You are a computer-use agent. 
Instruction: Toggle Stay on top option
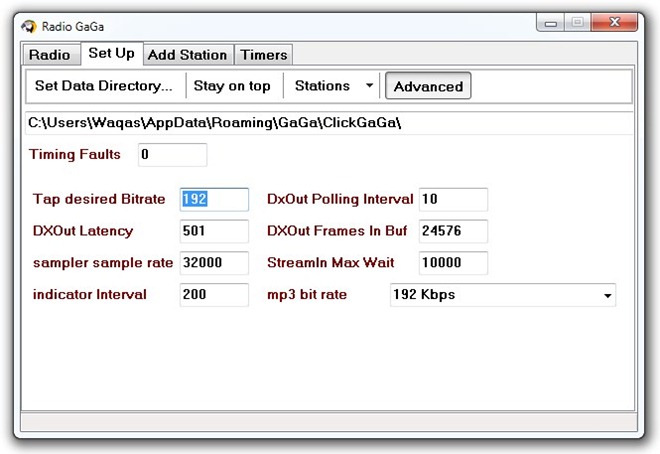pos(232,86)
